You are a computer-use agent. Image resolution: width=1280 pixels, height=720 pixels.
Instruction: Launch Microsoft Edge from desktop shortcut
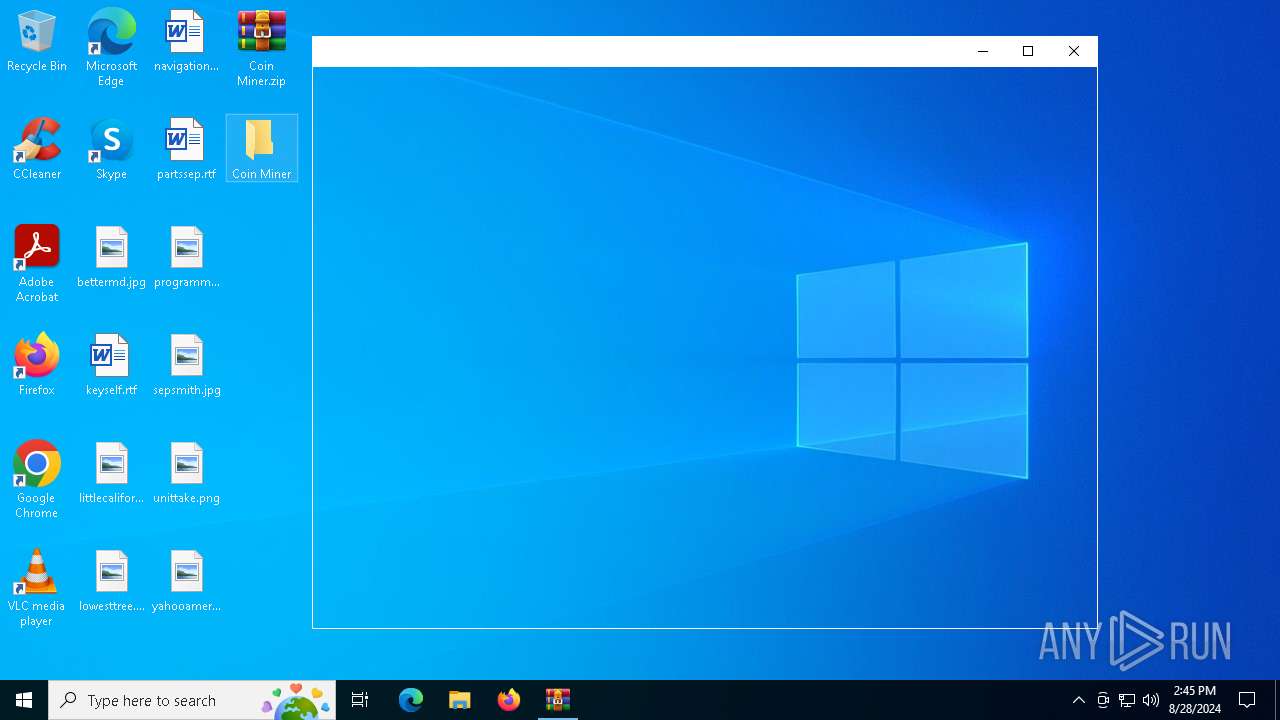[111, 48]
